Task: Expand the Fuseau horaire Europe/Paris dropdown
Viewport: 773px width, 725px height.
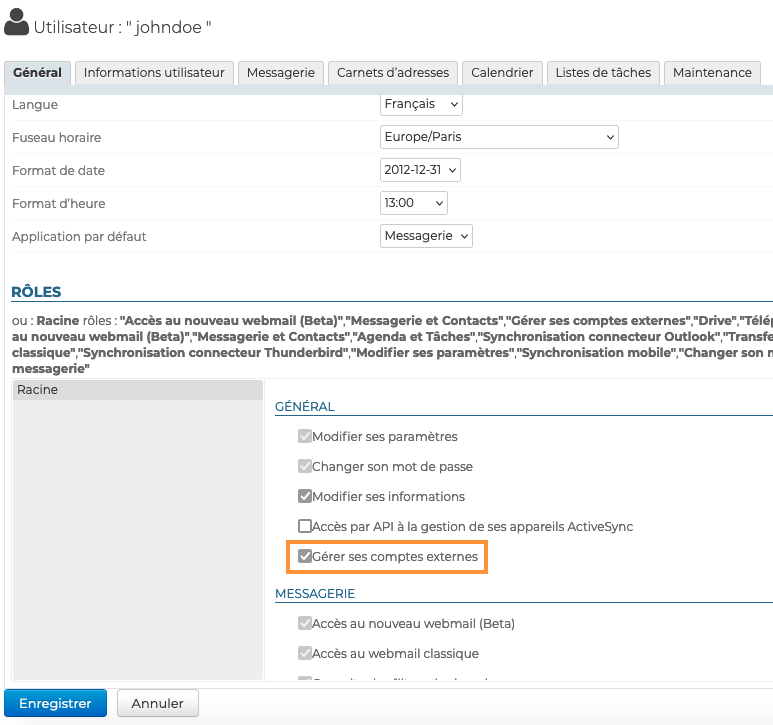Action: [x=499, y=137]
